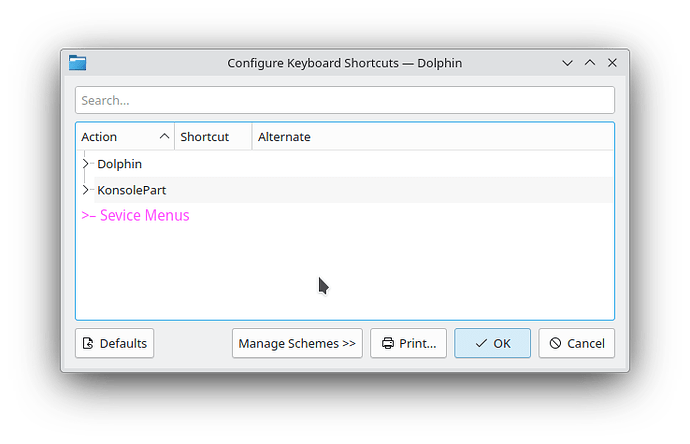Minimize the Configure Keyboard Shortcuts window
This screenshot has height=444, width=690.
point(567,63)
